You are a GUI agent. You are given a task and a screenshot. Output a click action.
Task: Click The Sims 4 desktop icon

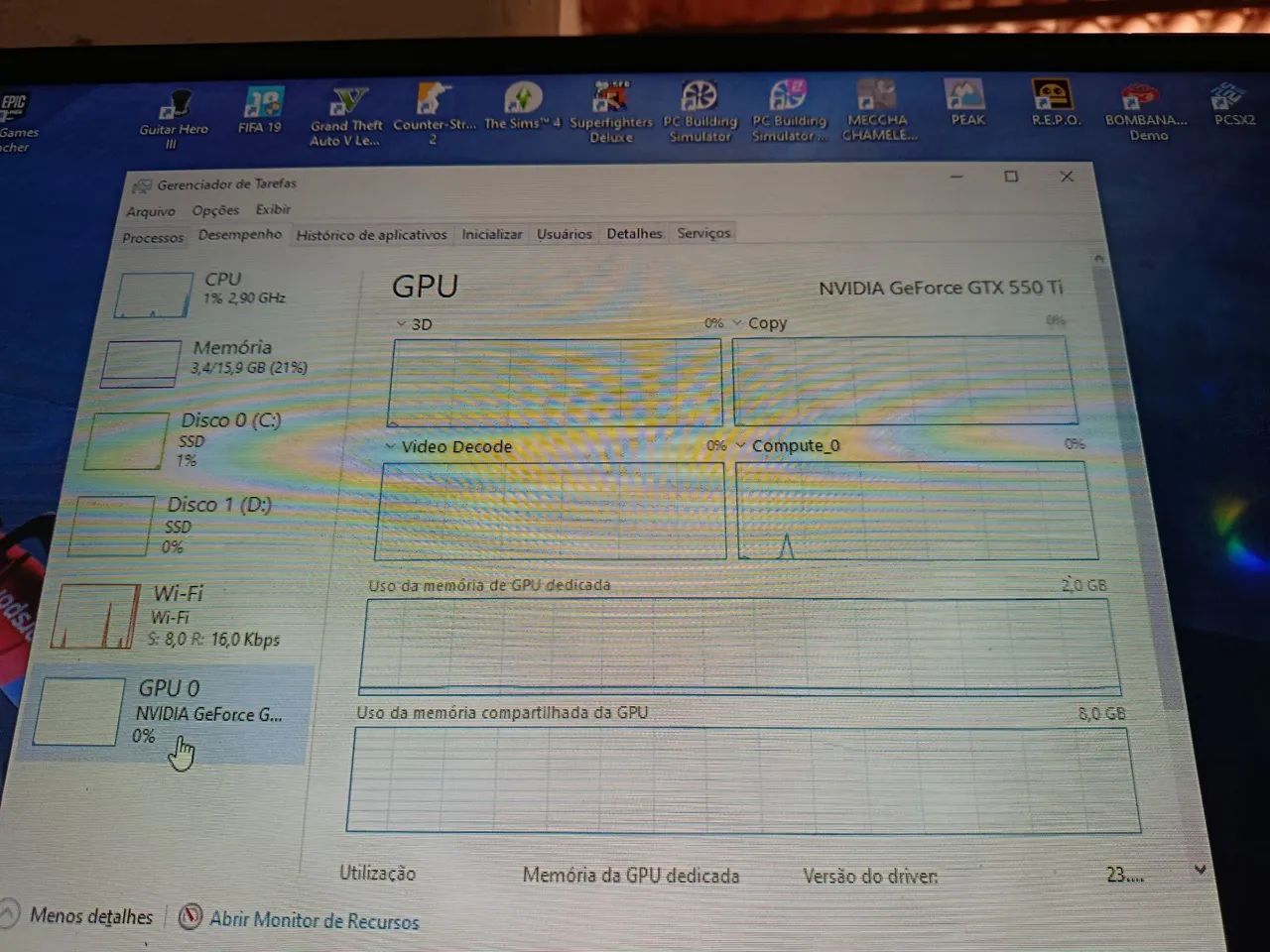click(523, 106)
